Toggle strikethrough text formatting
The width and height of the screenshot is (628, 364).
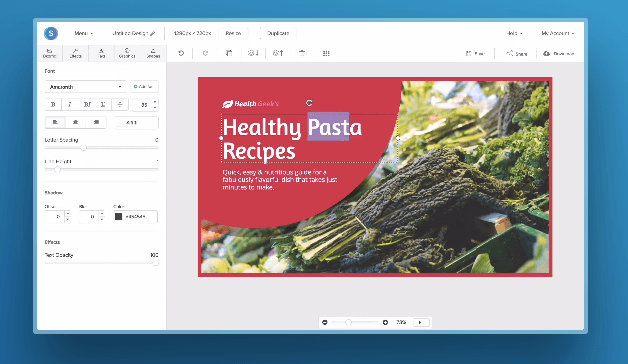(120, 105)
